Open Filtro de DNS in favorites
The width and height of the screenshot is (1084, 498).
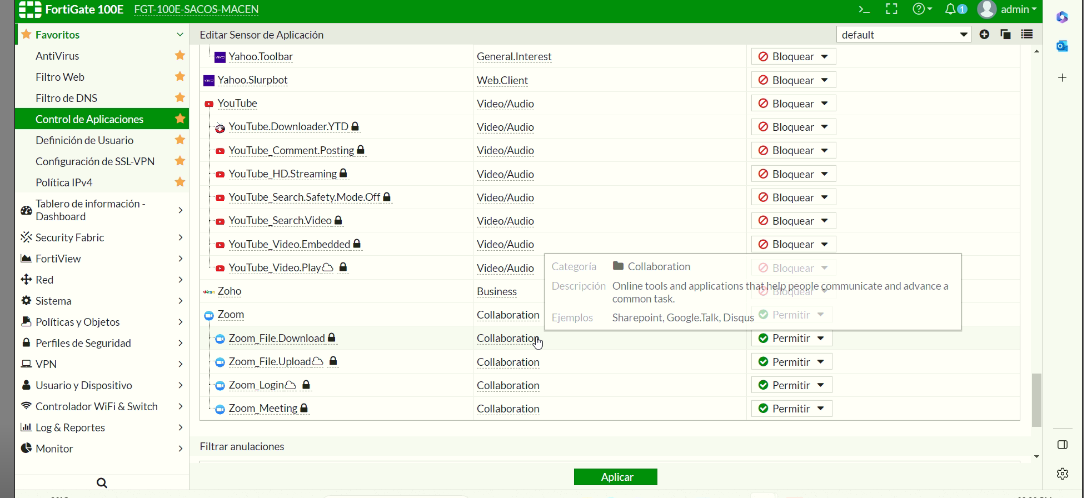(66, 98)
